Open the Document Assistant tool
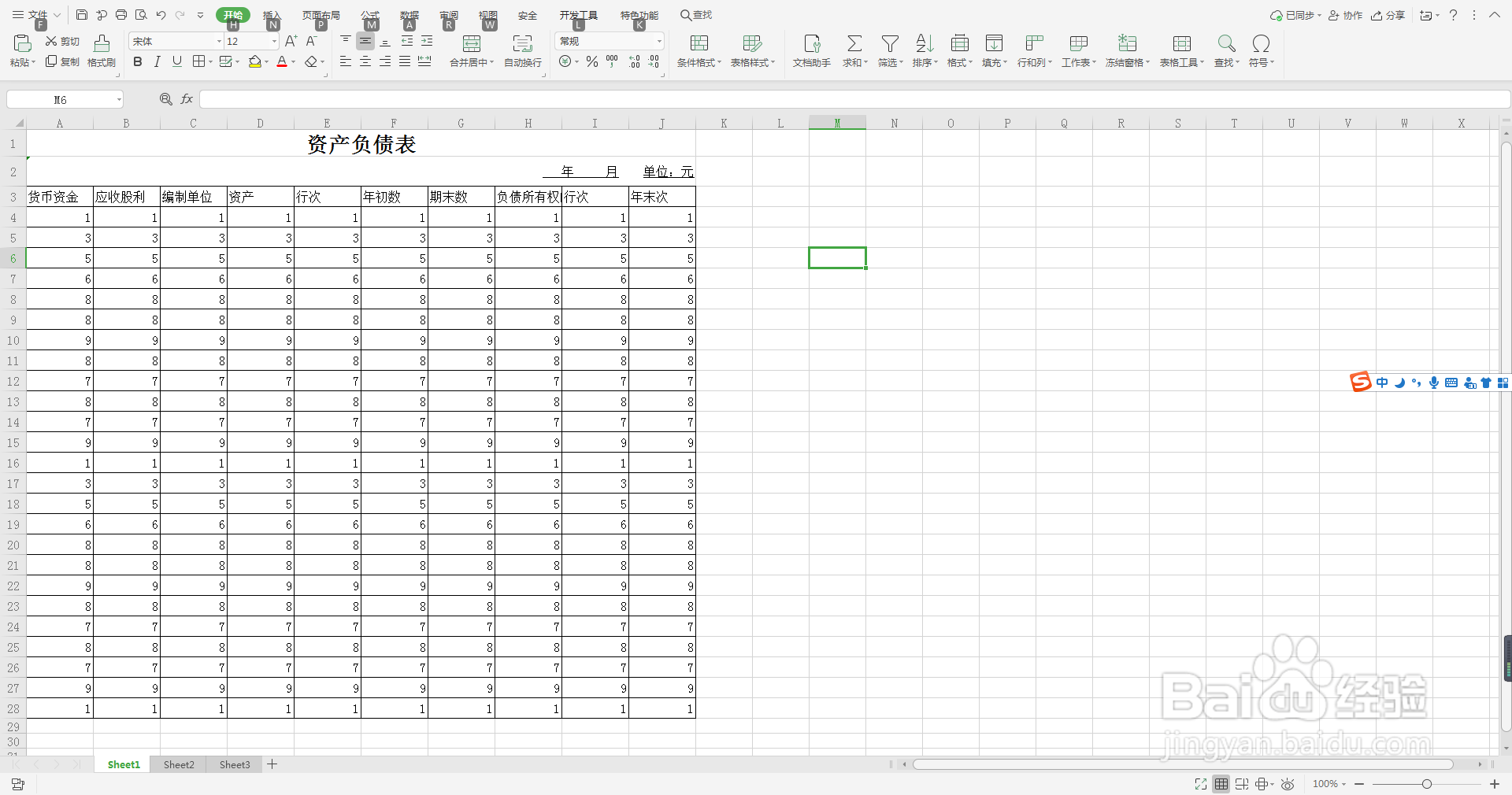Viewport: 1512px width, 795px height. [812, 43]
